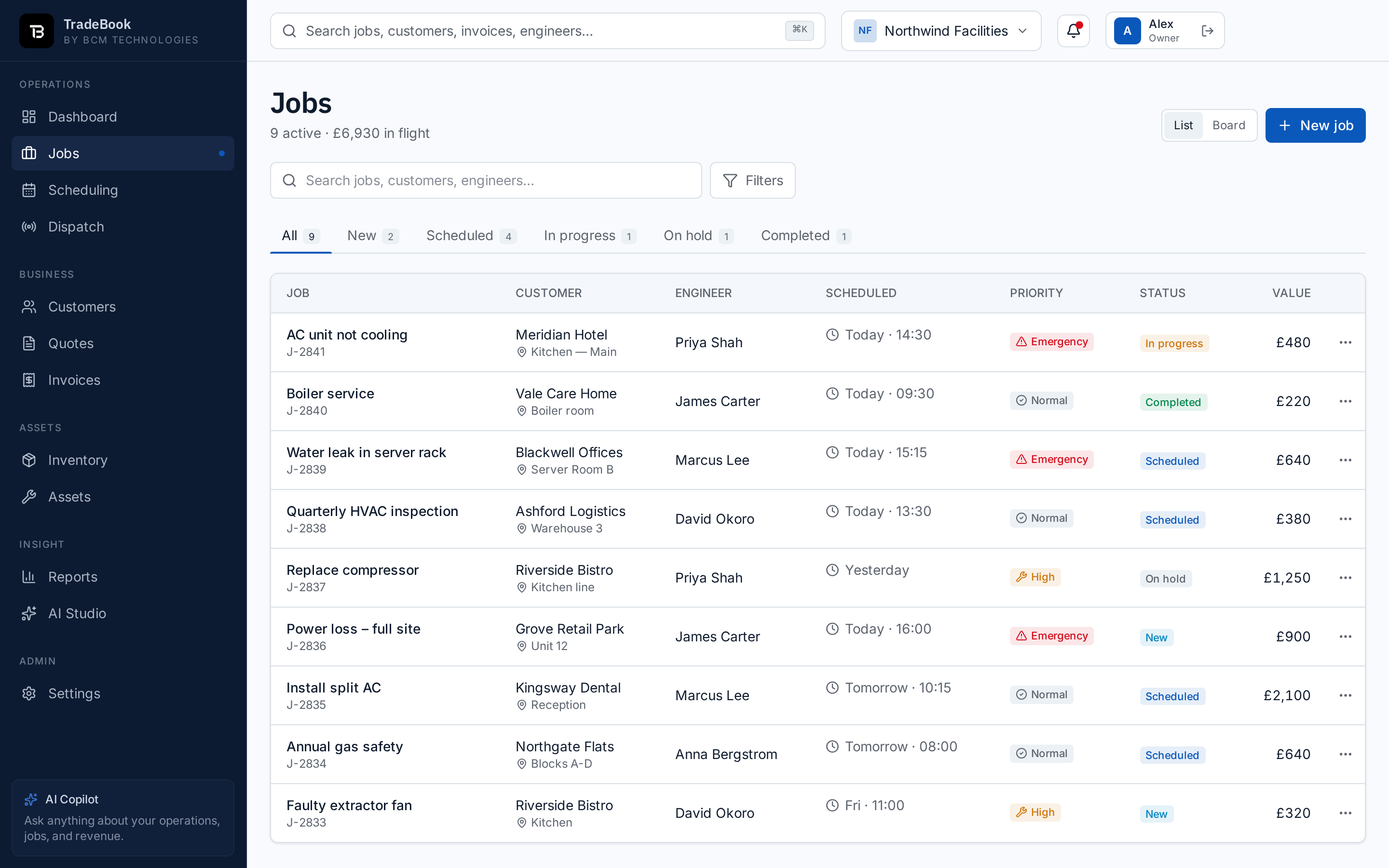Open row actions for Power loss – full site
1389x868 pixels.
[1346, 637]
